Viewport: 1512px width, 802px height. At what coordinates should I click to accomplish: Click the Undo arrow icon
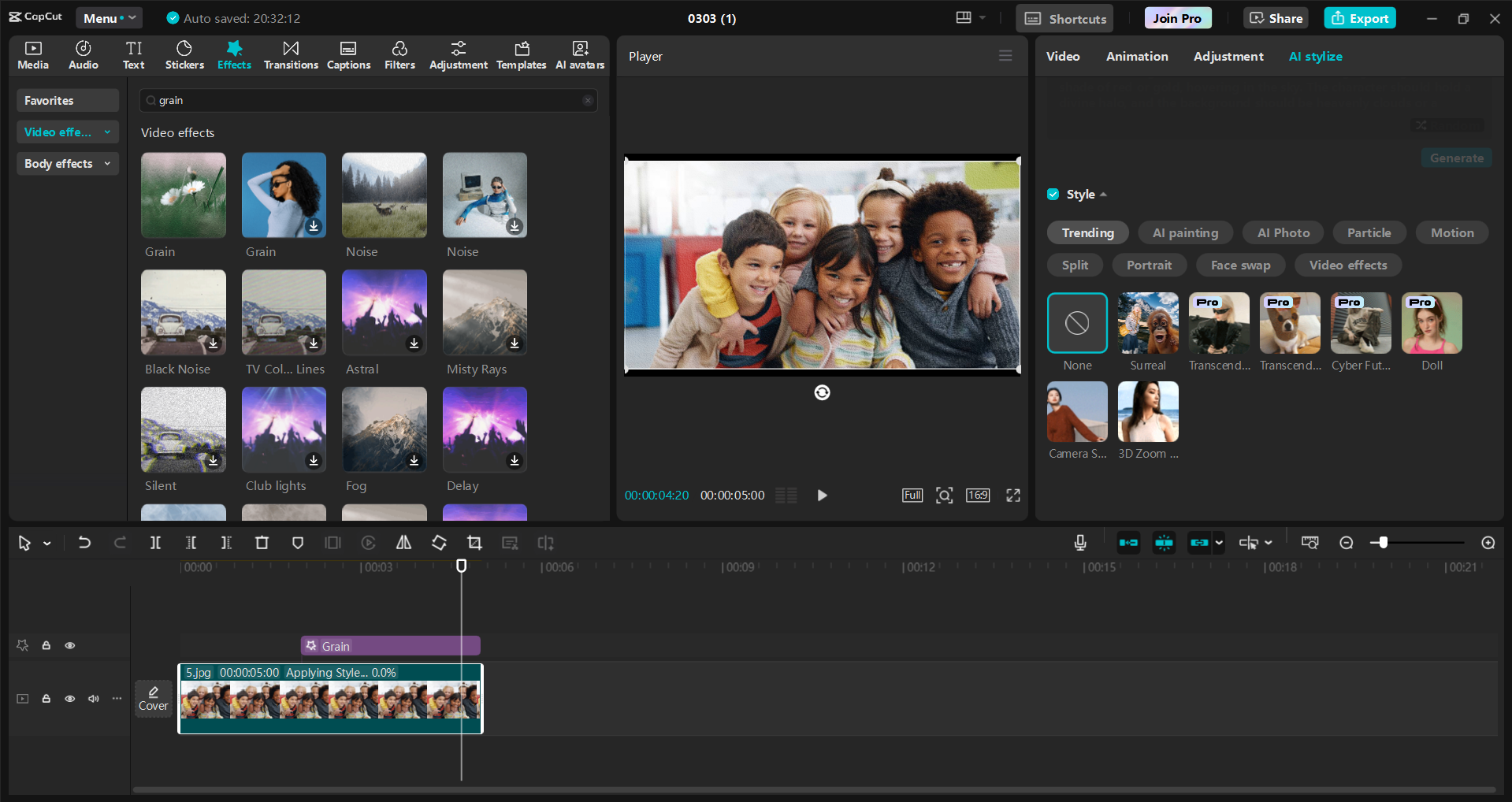84,543
